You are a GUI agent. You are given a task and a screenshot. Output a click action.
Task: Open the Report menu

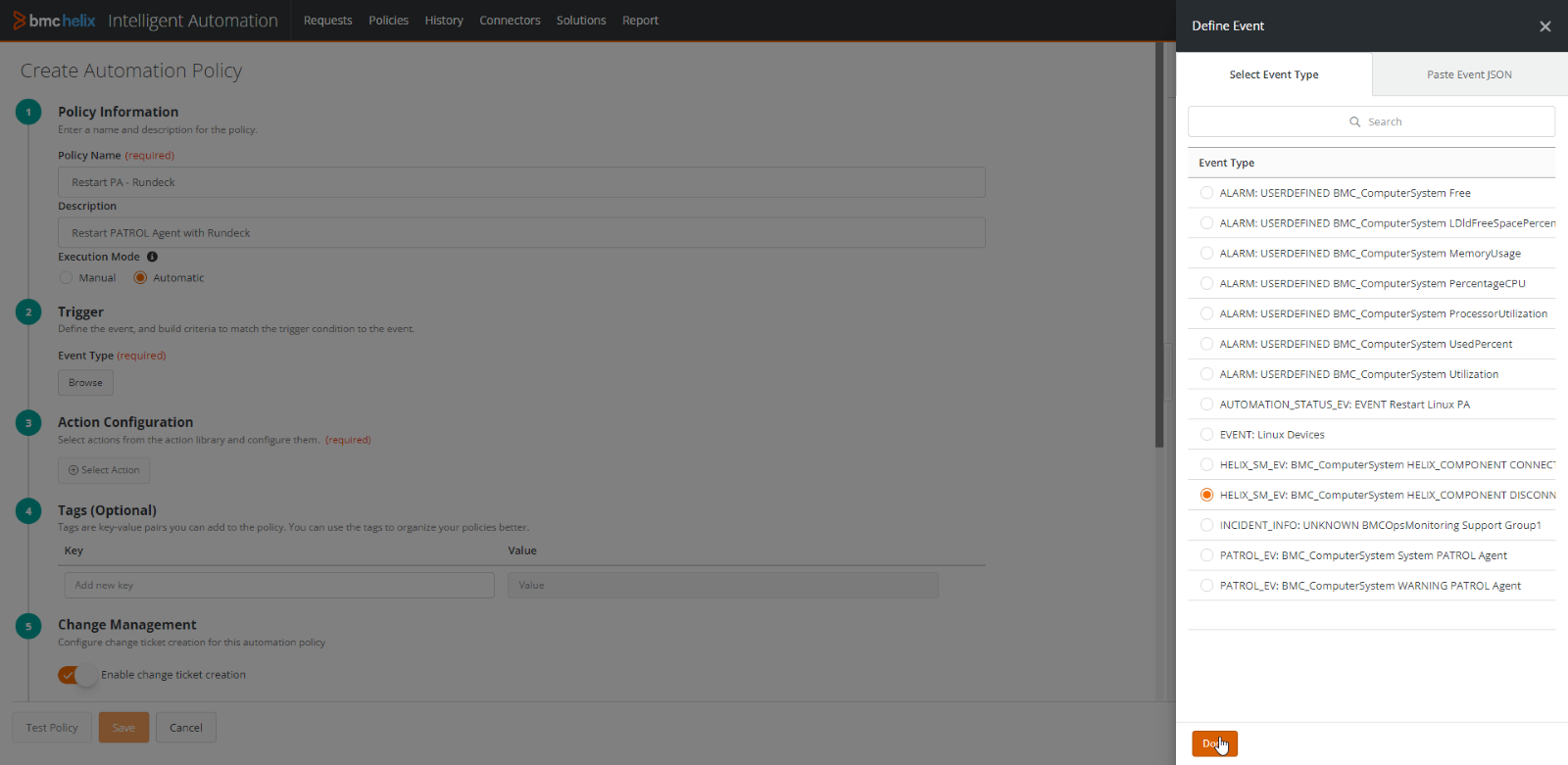(640, 21)
